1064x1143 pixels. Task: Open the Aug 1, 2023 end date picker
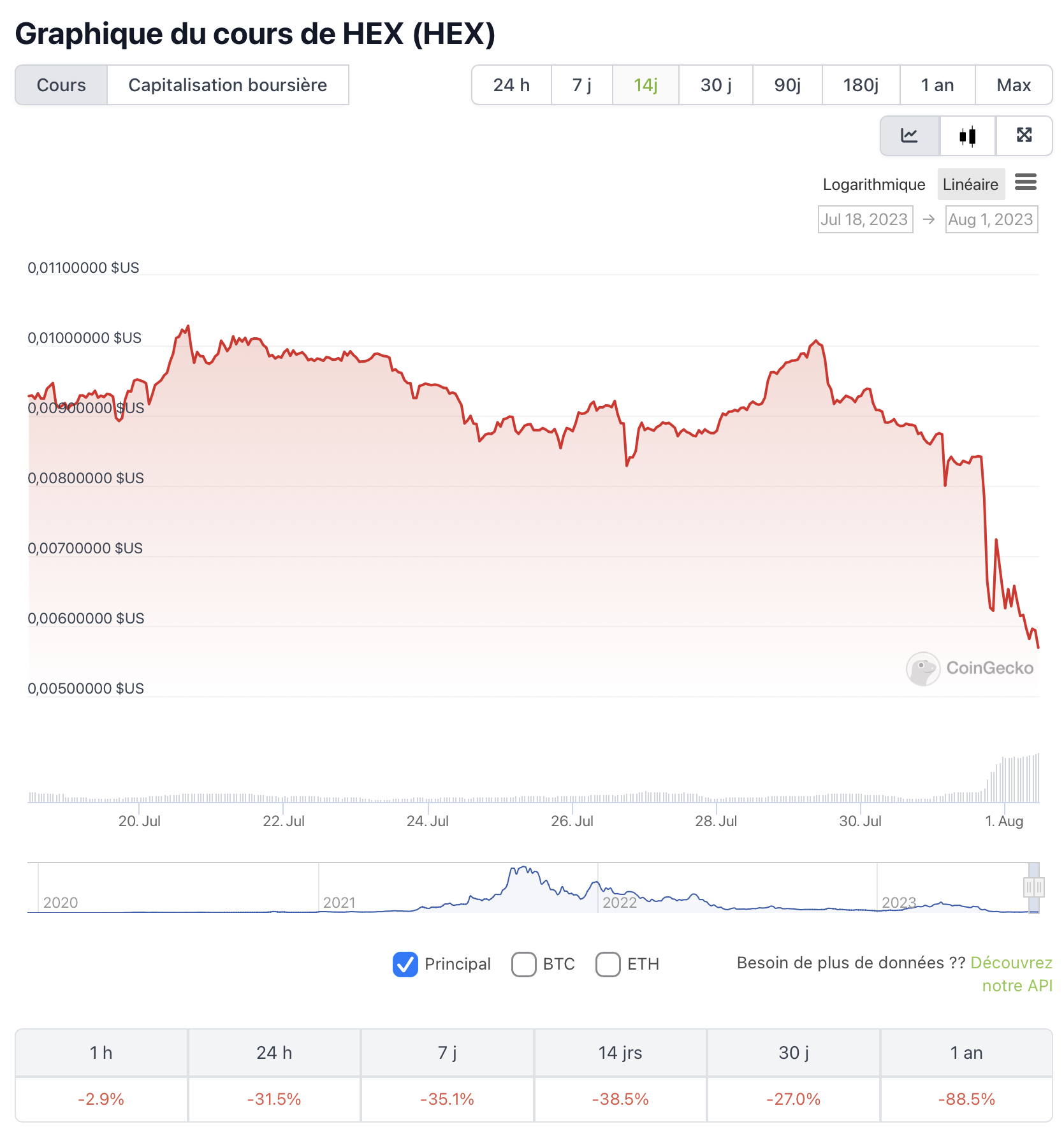pos(991,219)
